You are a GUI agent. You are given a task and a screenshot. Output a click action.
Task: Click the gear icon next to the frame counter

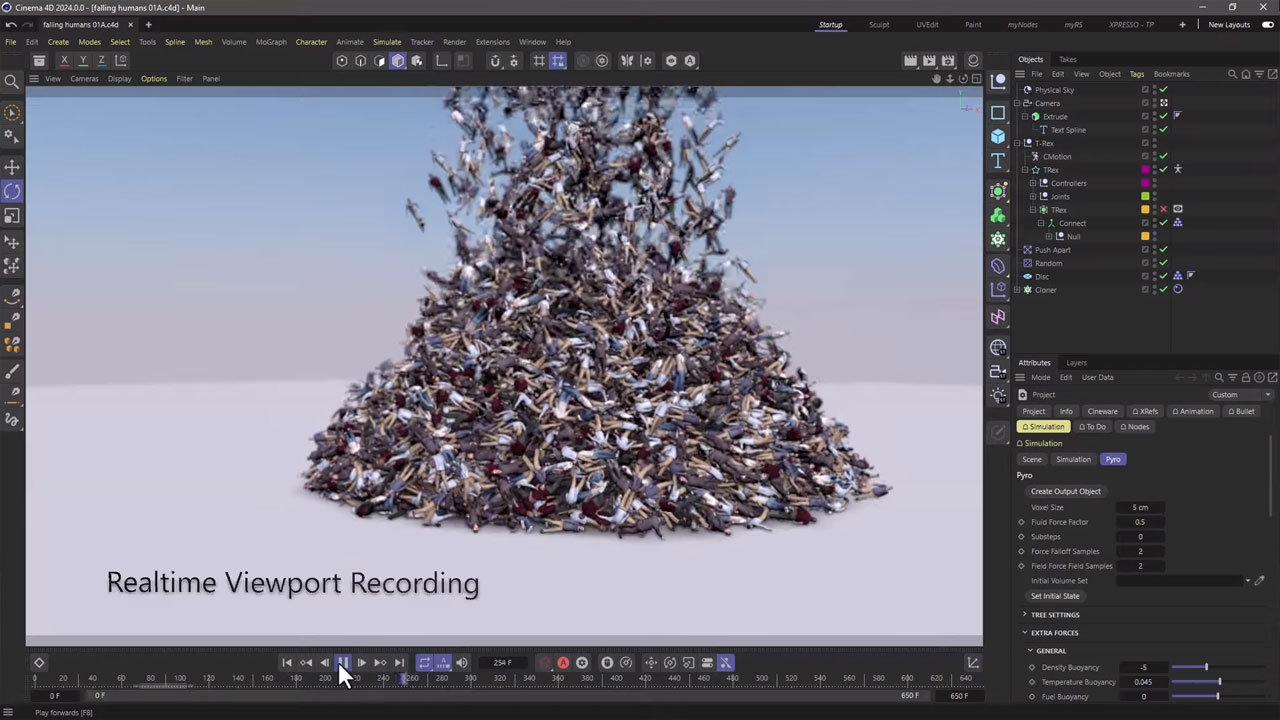[582, 662]
